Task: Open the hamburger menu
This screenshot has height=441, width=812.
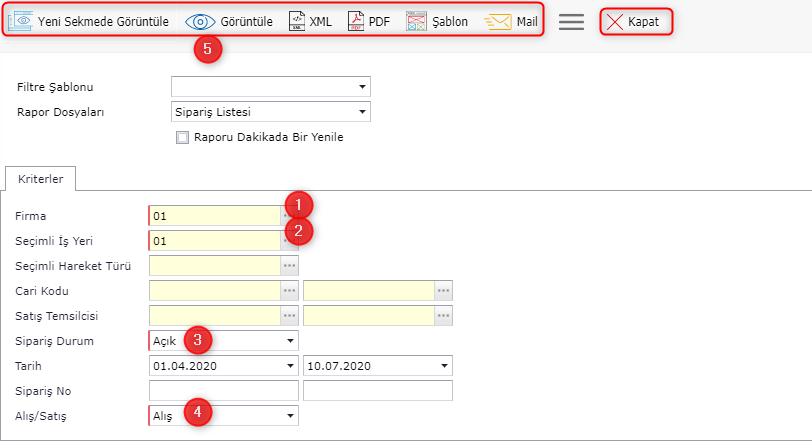Action: [x=571, y=22]
